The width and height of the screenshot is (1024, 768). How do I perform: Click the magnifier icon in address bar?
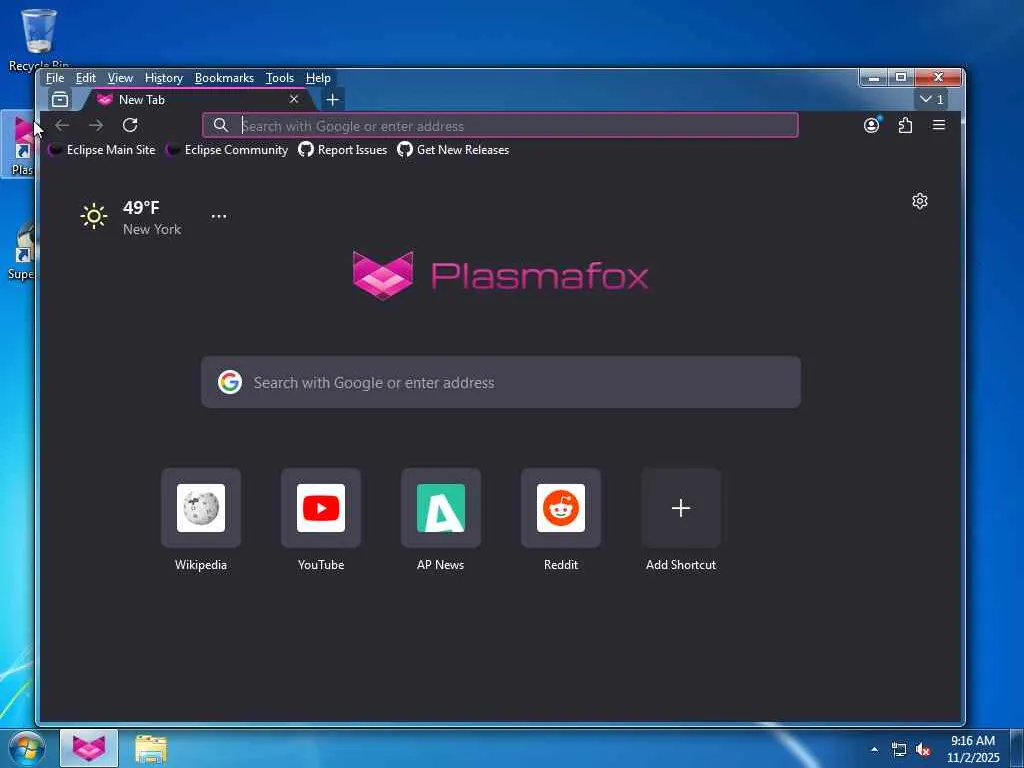point(221,125)
